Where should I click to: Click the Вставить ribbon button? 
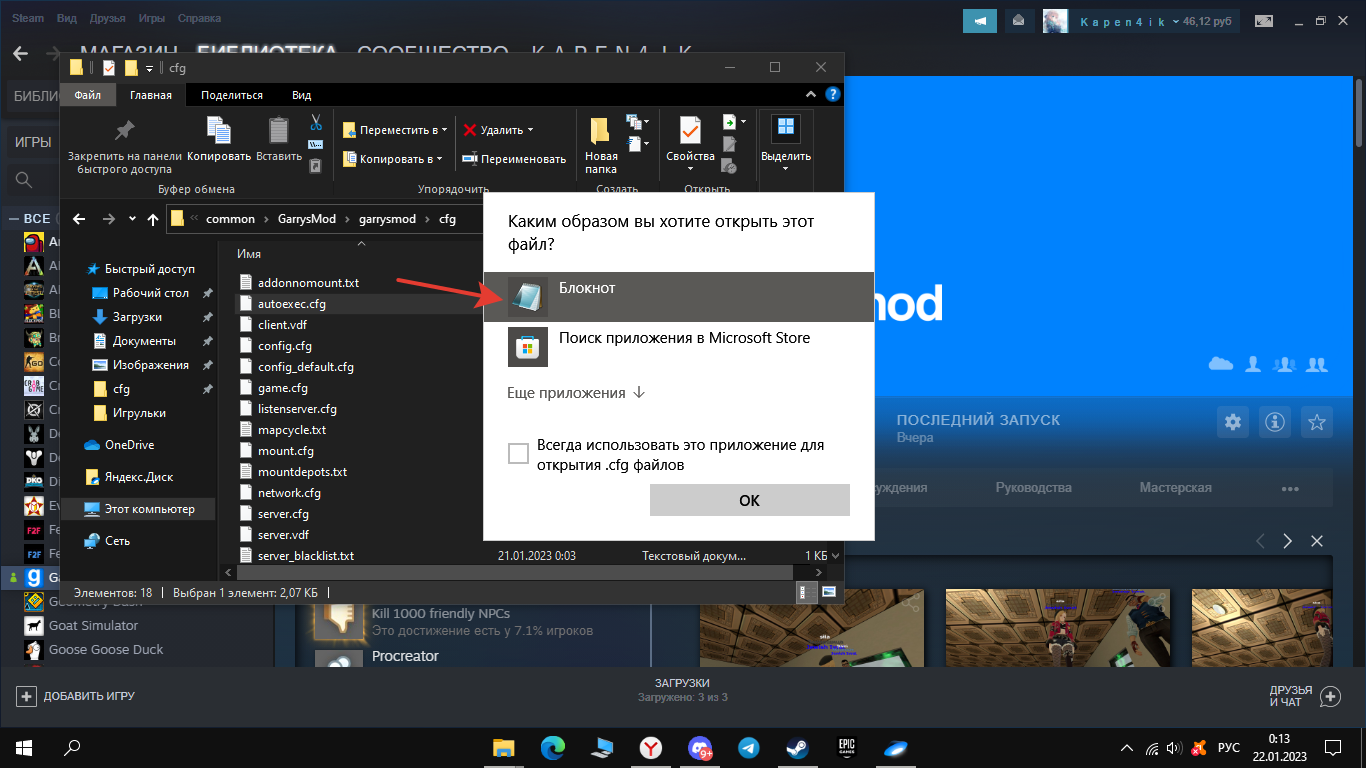279,140
